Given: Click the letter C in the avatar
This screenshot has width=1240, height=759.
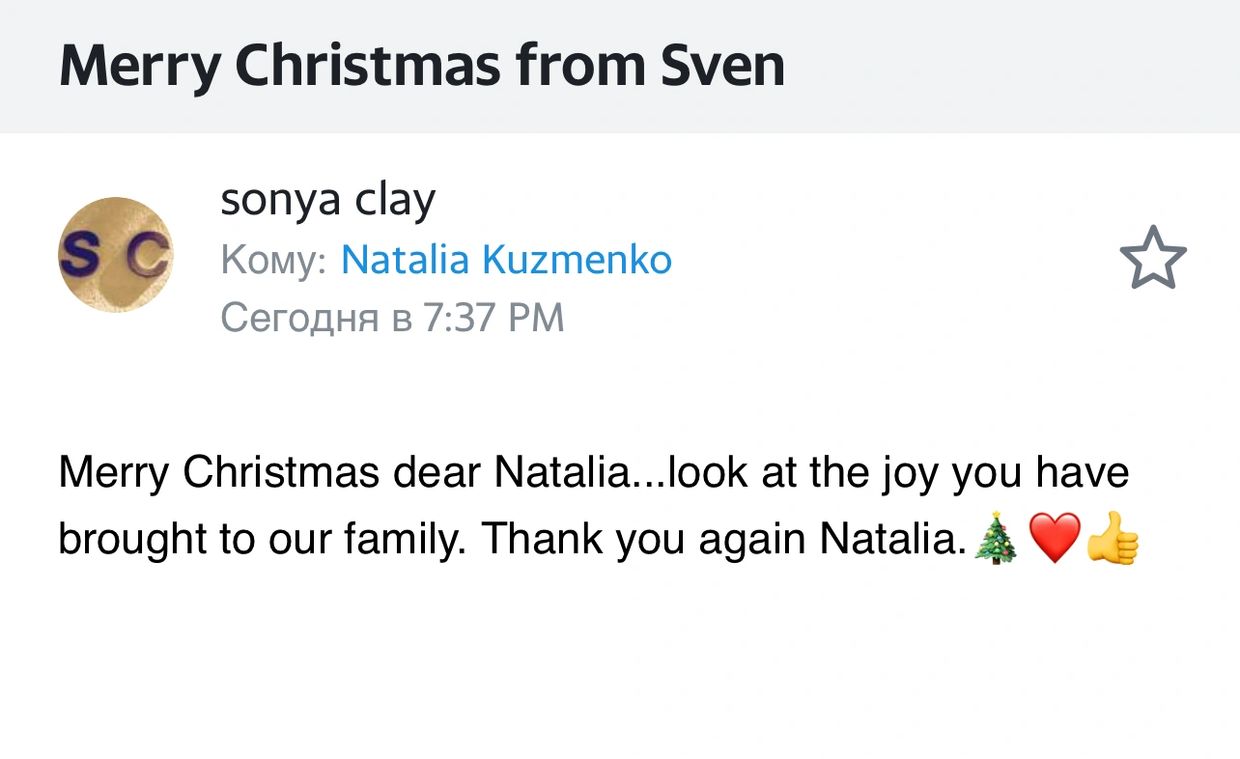Looking at the screenshot, I should pyautogui.click(x=150, y=257).
